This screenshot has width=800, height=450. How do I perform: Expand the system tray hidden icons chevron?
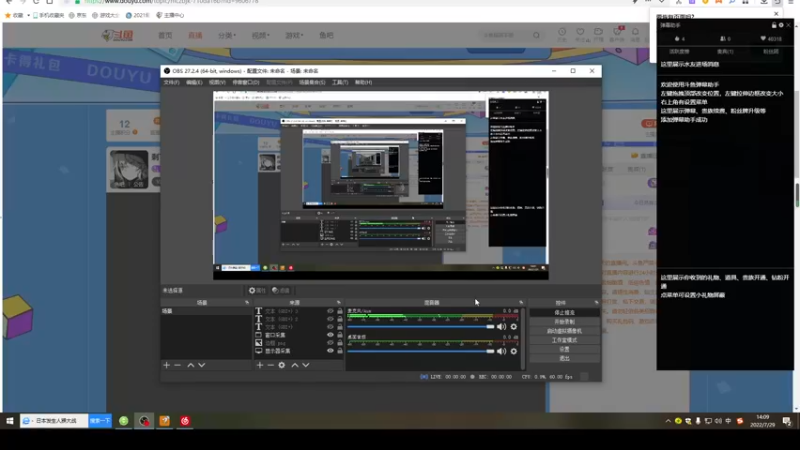[668, 421]
